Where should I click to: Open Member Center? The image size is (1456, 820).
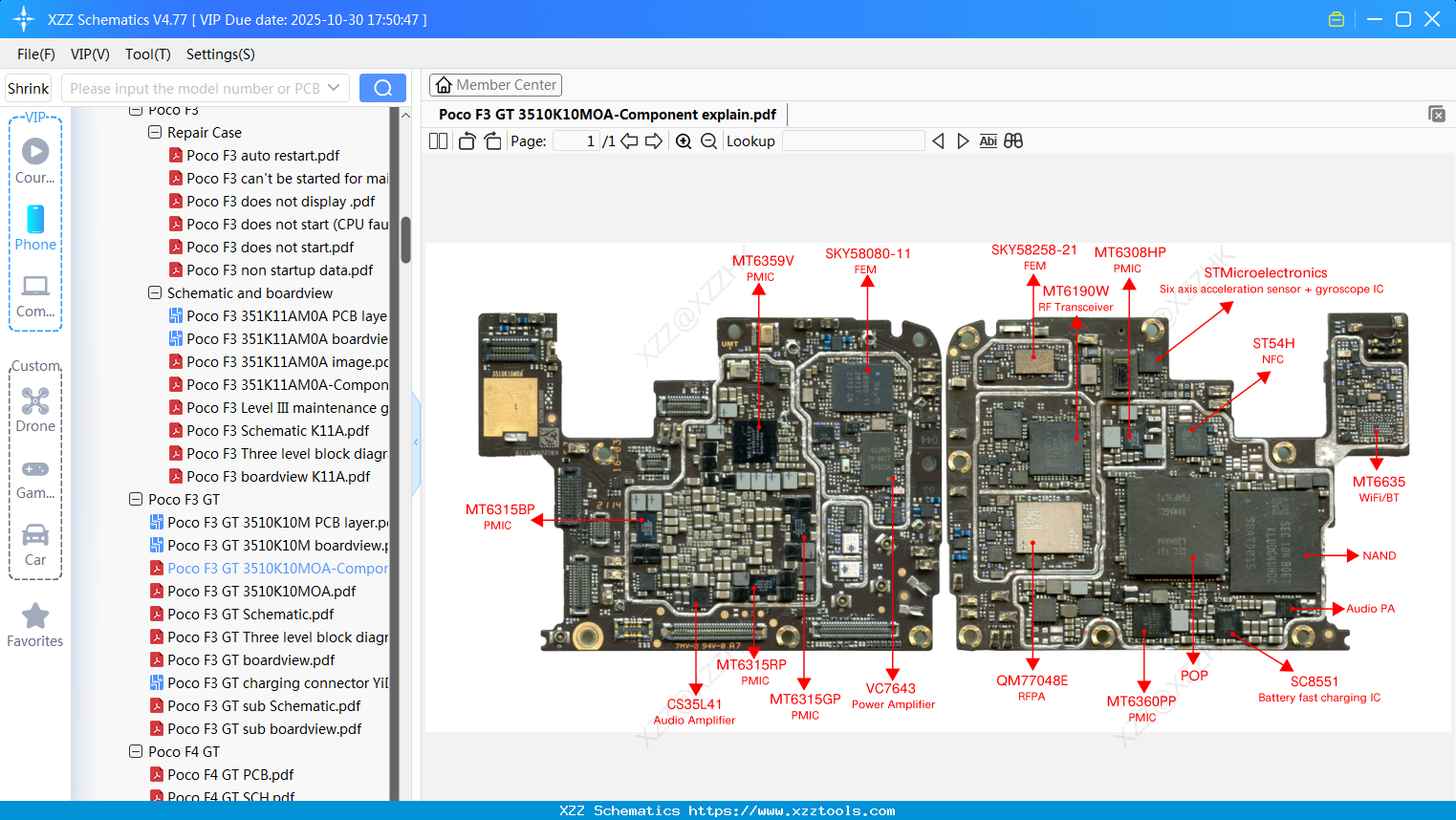click(x=495, y=84)
